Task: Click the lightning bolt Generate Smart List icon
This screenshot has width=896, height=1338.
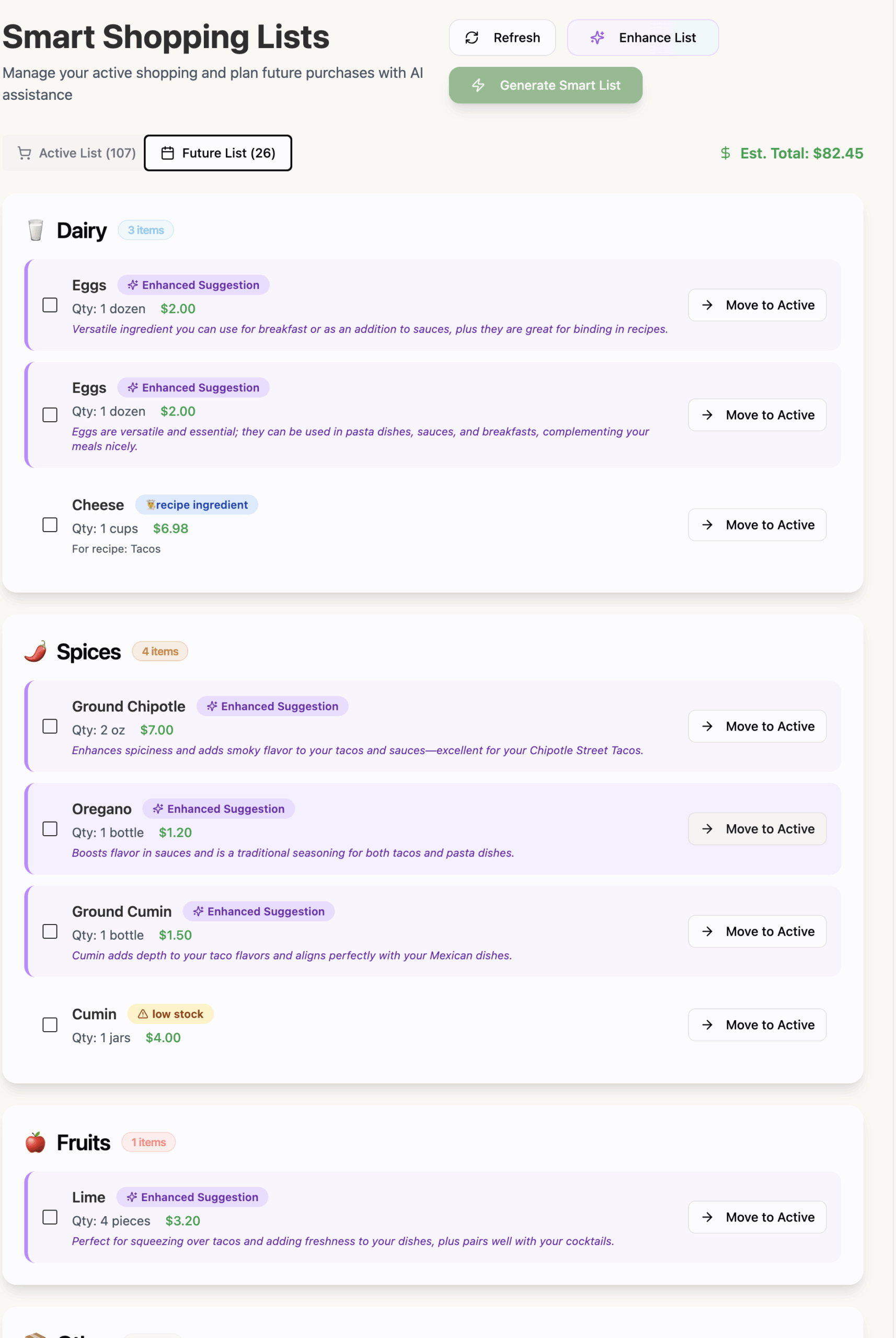Action: [478, 85]
